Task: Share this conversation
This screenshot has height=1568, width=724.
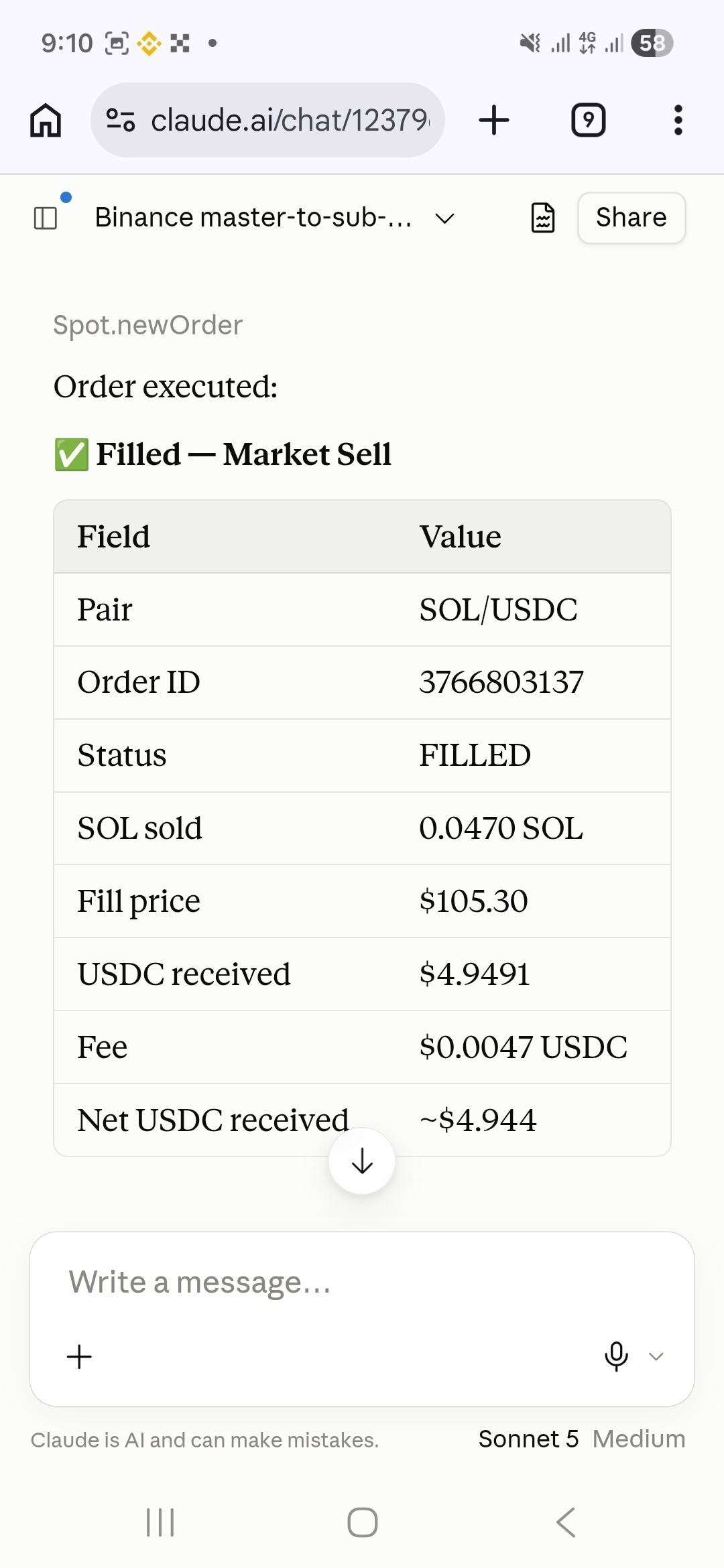Action: 631,218
